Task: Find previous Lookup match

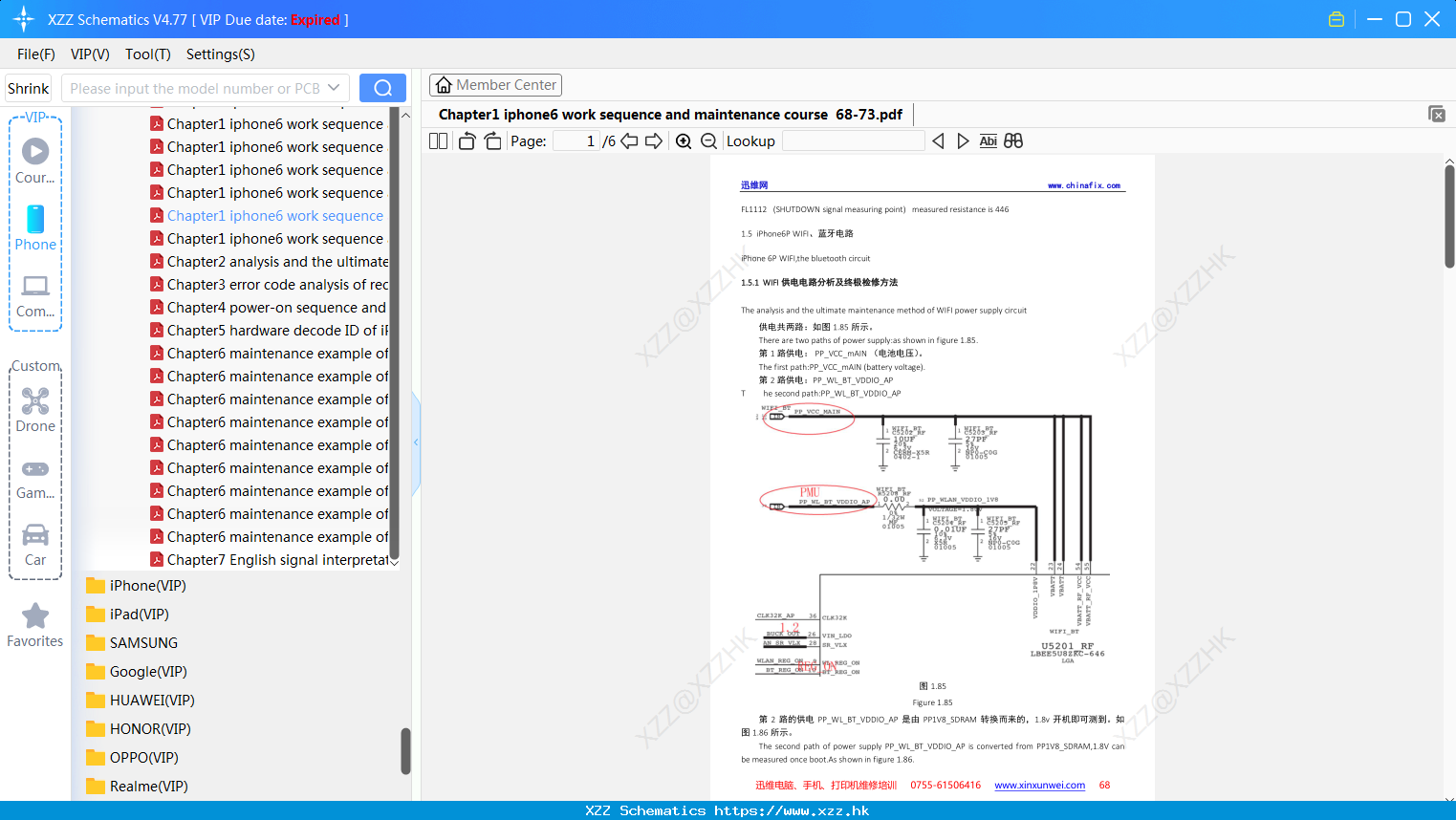Action: tap(938, 140)
